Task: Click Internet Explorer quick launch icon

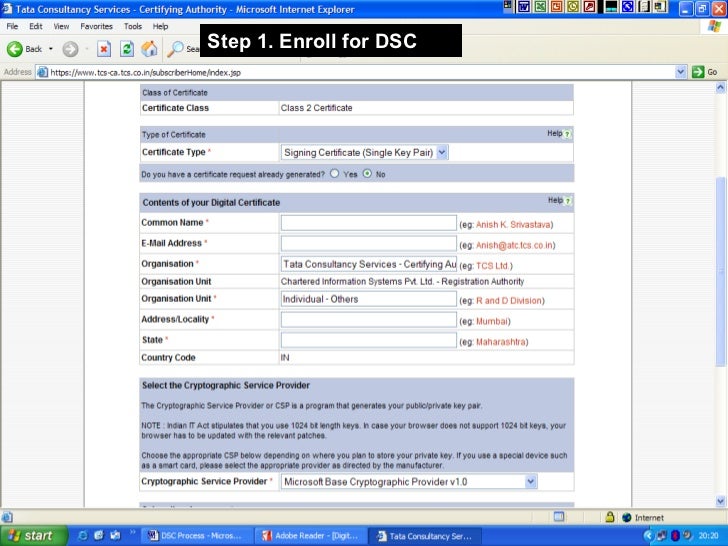Action: [82, 535]
